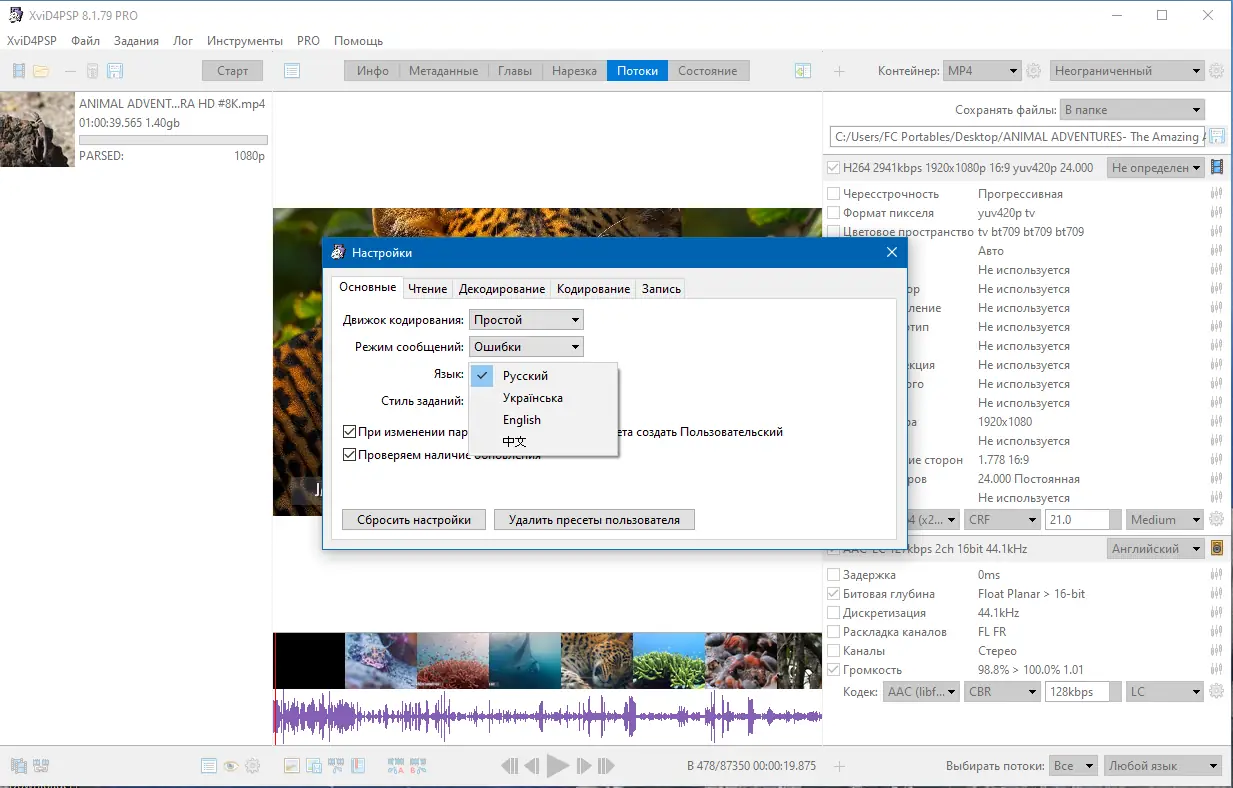
Task: Toggle the Битовая глубина checkbox in audio section
Action: point(833,593)
